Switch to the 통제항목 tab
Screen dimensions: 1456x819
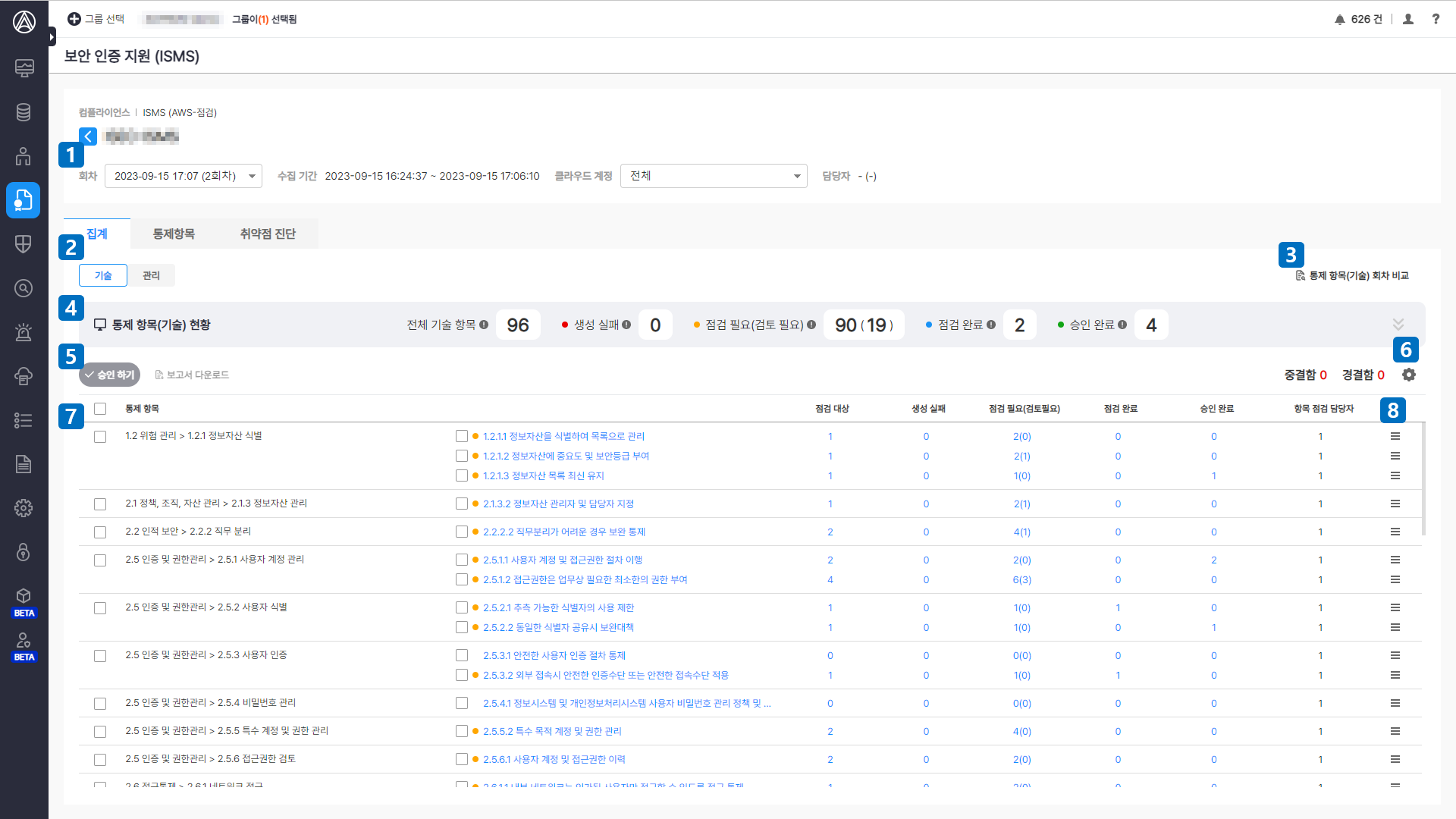[174, 234]
